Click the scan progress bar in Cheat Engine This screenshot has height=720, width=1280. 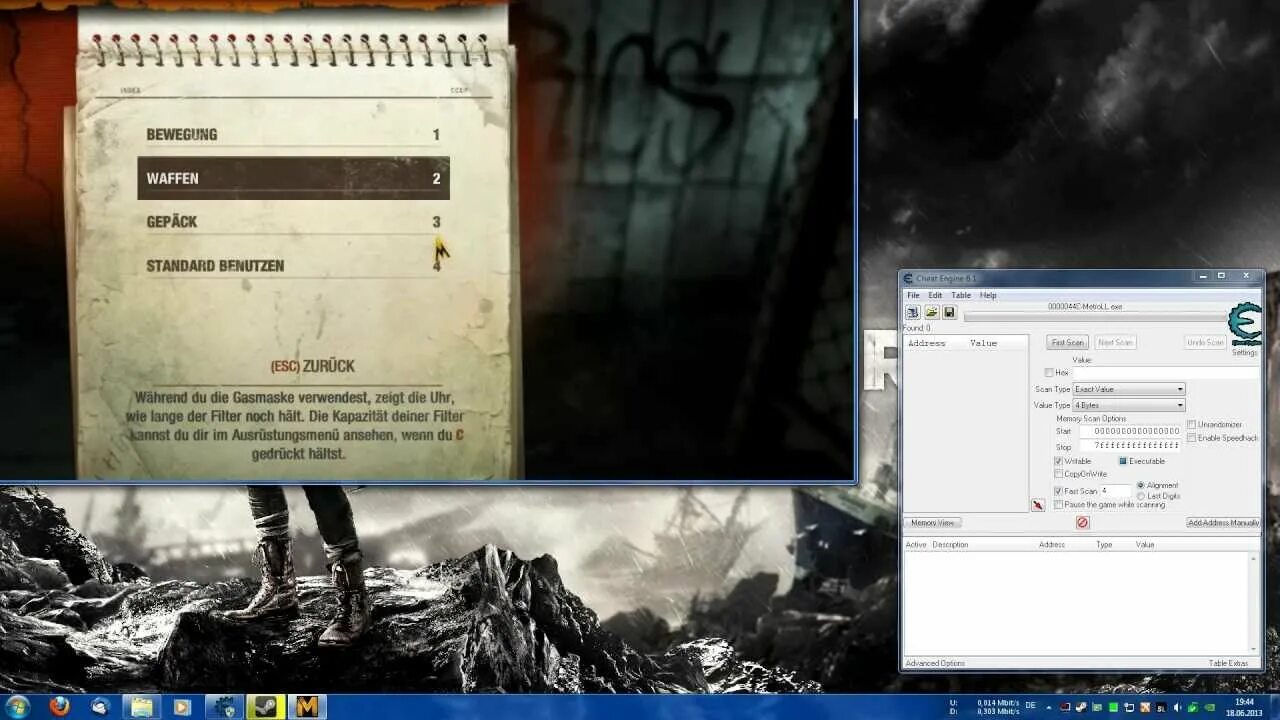click(x=1094, y=318)
